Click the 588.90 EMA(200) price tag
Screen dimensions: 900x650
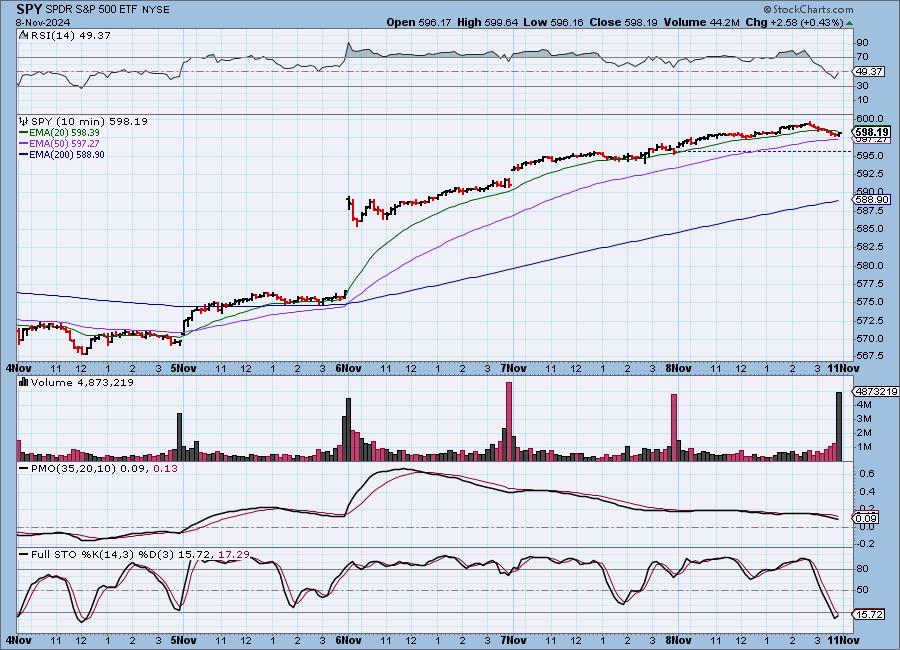(x=872, y=199)
